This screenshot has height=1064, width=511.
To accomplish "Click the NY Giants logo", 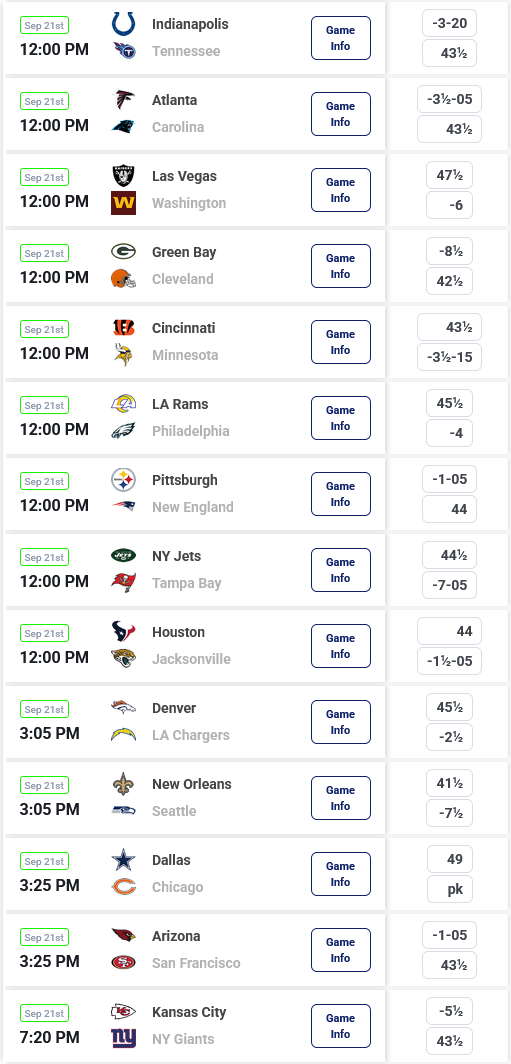I will click(x=124, y=1038).
